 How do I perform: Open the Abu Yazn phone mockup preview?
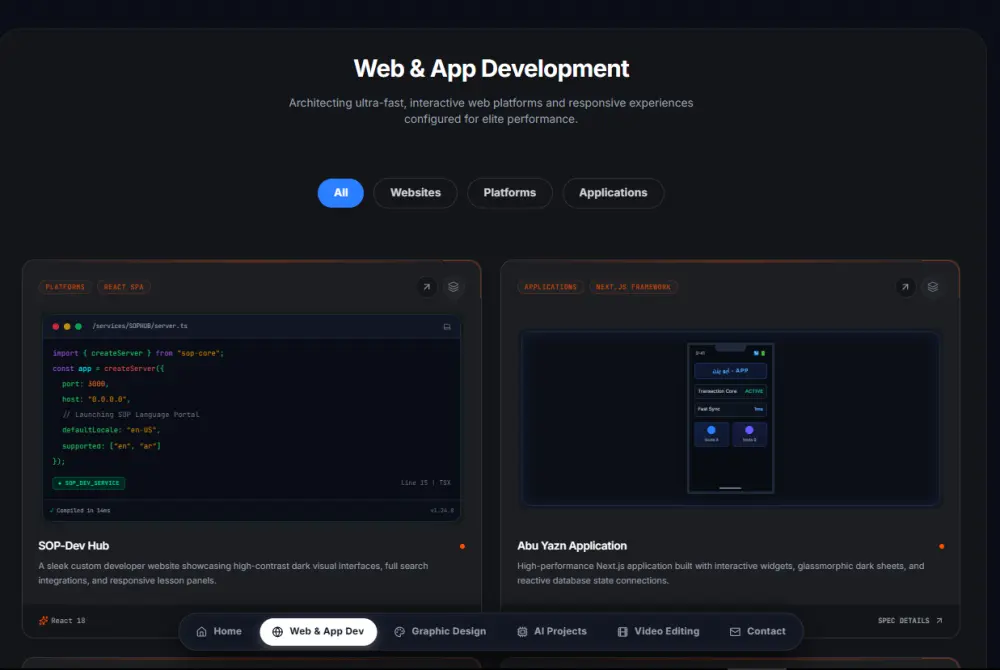[x=730, y=418]
